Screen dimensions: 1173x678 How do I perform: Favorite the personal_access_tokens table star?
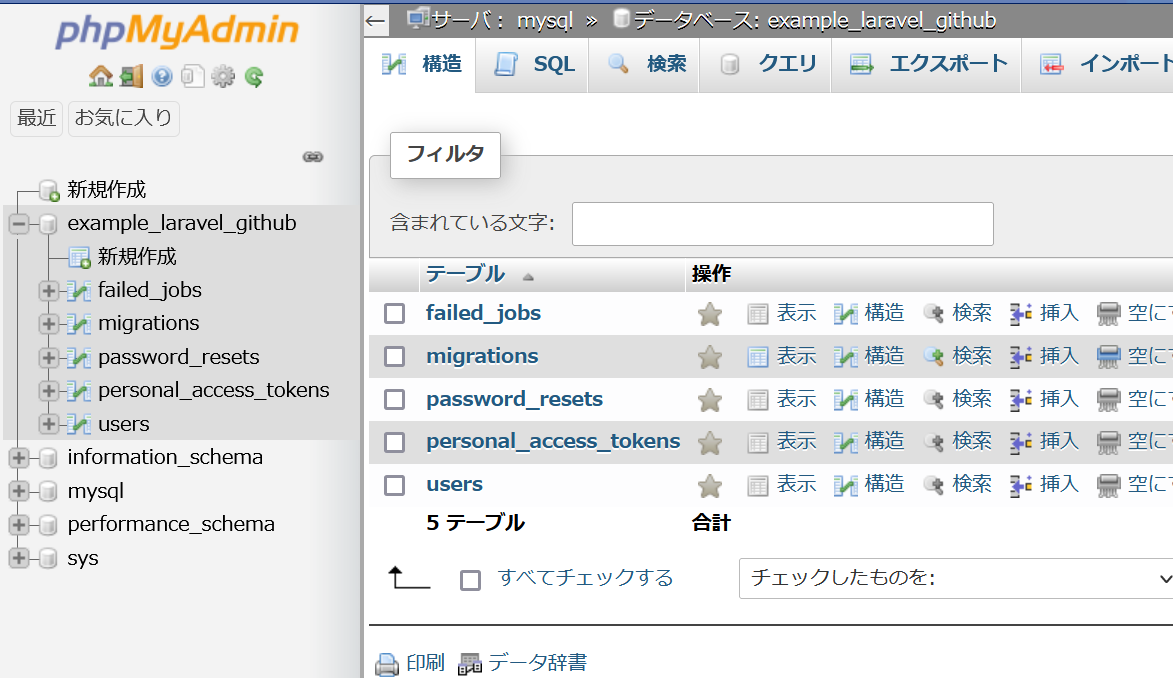pos(710,443)
